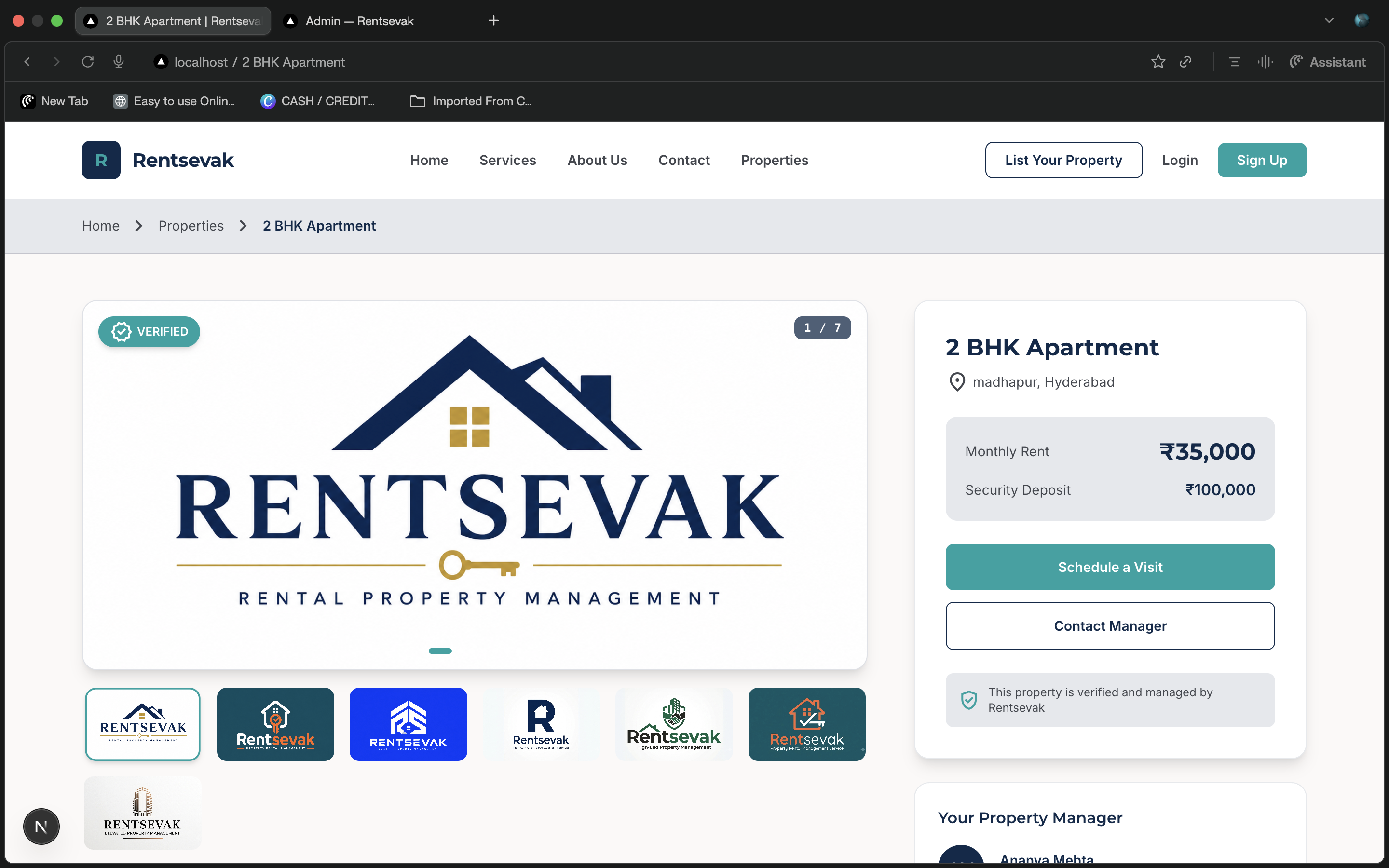Image resolution: width=1389 pixels, height=868 pixels.
Task: Click List Your Property button
Action: tap(1063, 160)
